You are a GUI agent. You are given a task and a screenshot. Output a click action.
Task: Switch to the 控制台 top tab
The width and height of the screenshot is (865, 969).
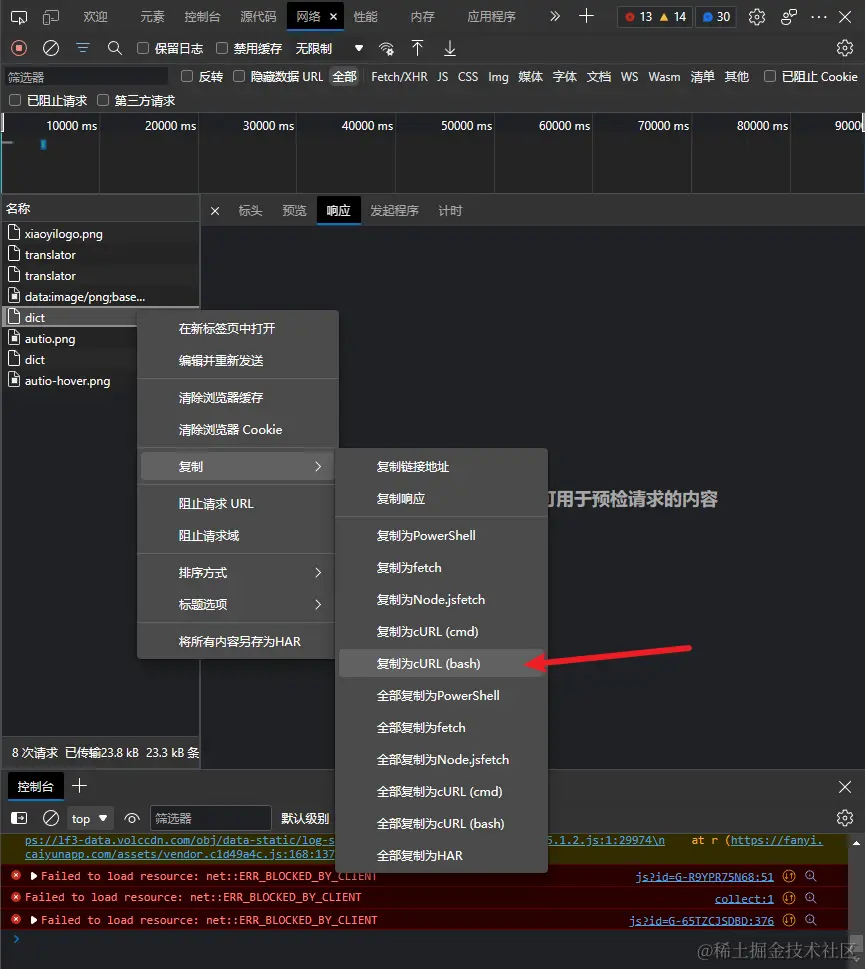click(x=202, y=17)
